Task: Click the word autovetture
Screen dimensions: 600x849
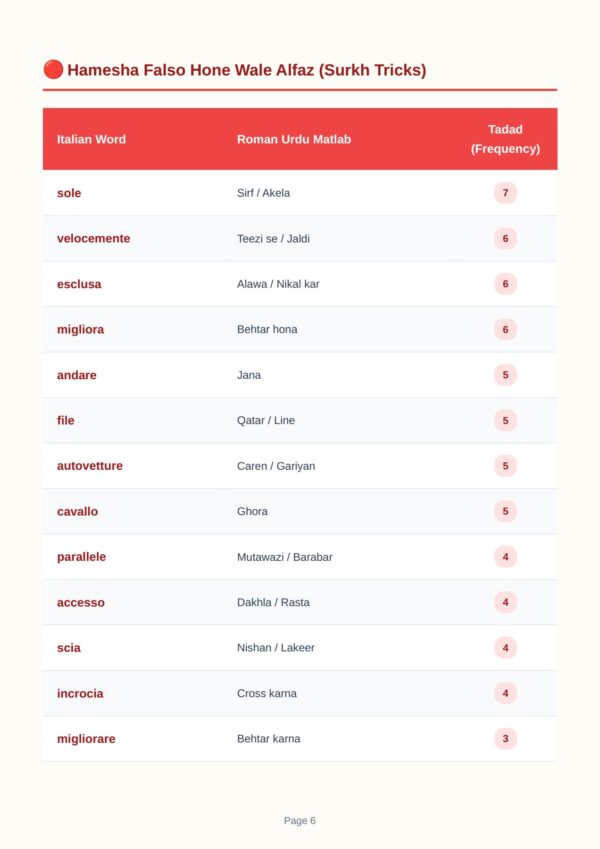Action: tap(90, 466)
